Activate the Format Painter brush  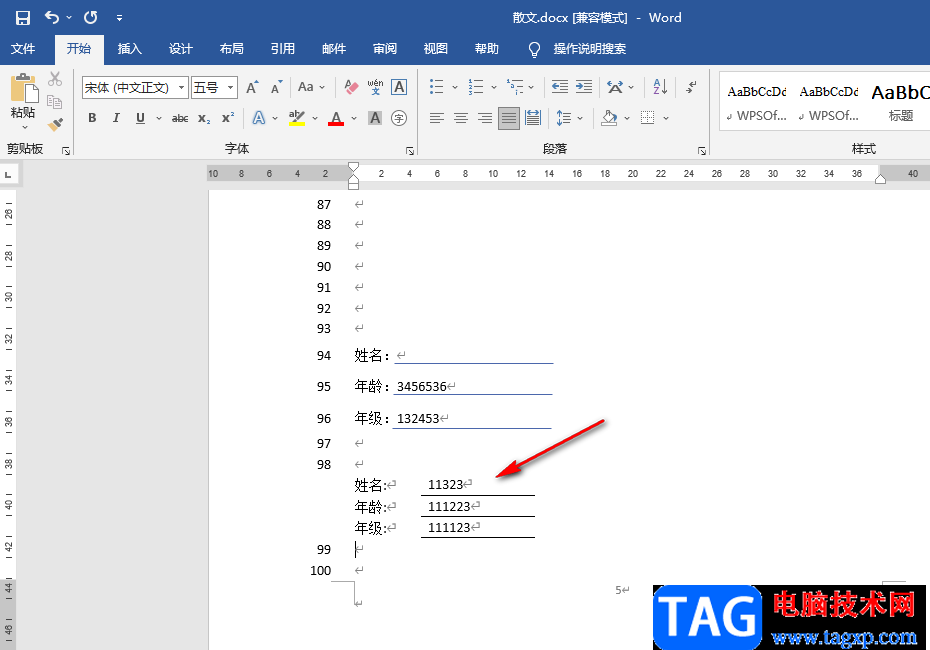[x=55, y=124]
